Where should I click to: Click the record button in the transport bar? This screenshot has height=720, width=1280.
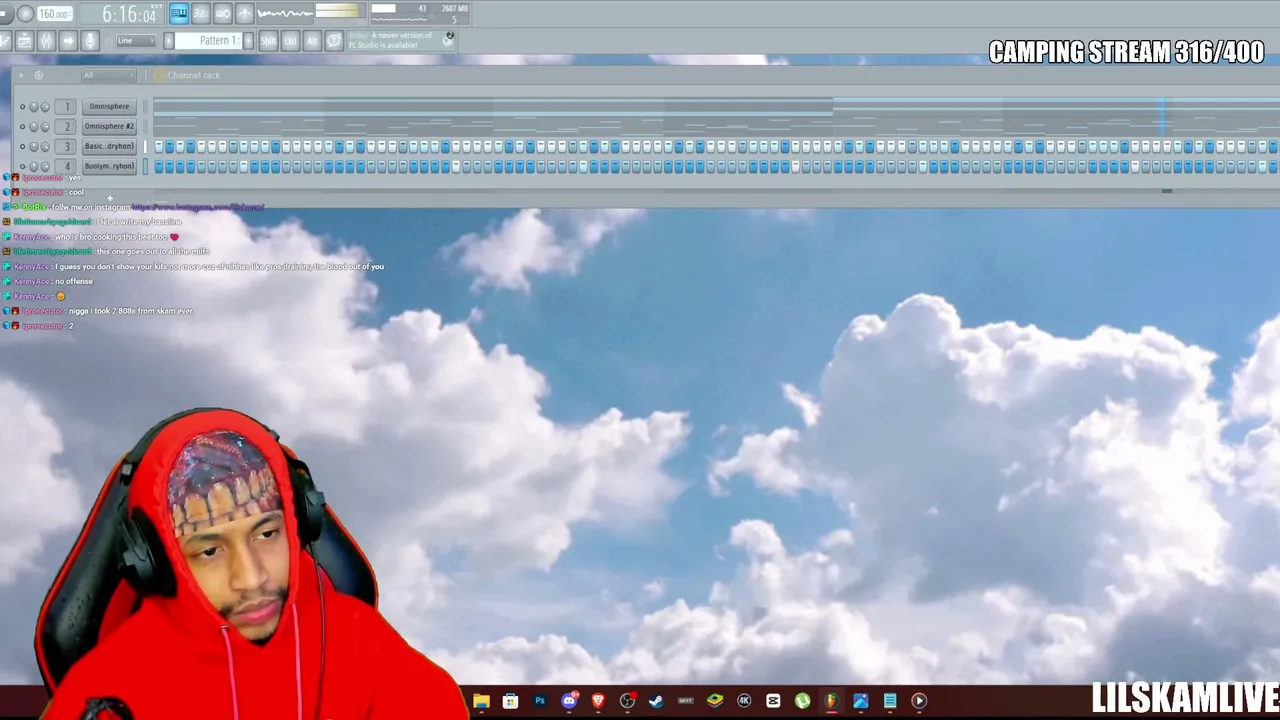point(26,14)
